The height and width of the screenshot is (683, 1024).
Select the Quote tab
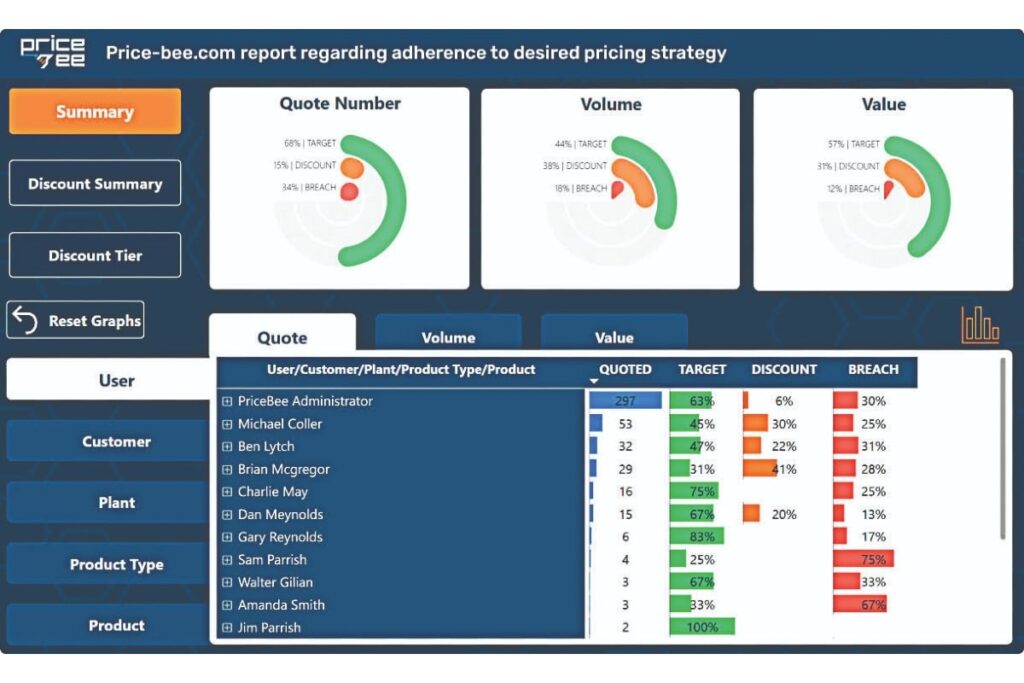[x=282, y=337]
